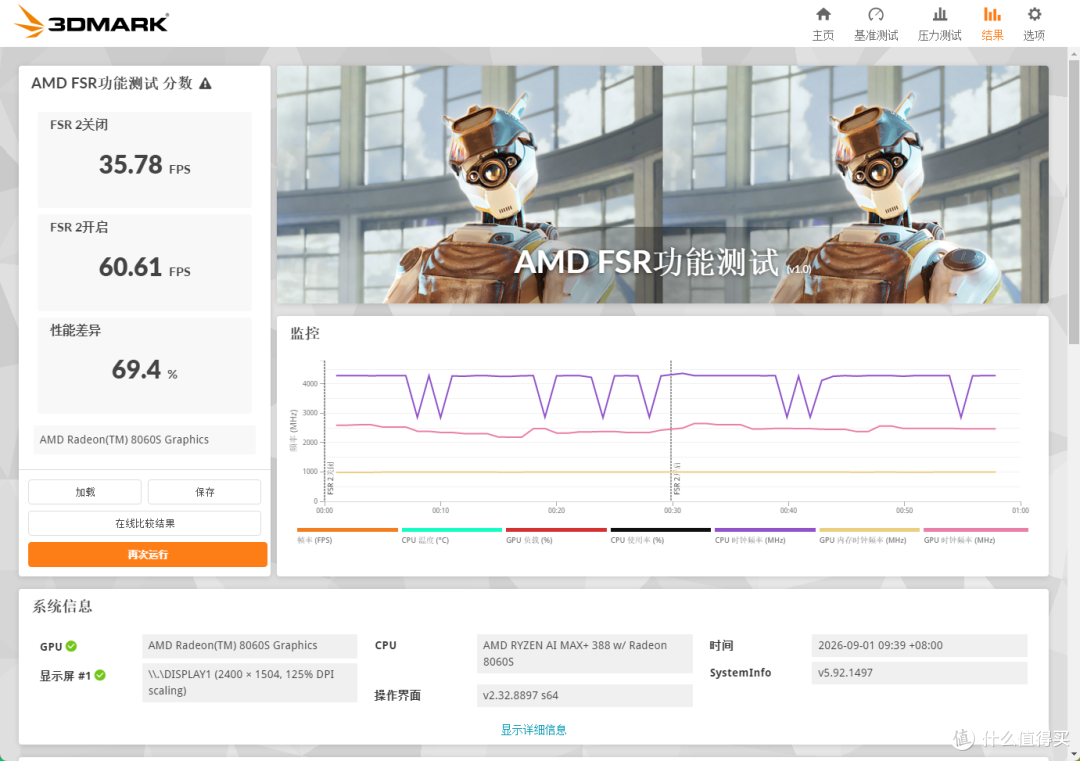Click the 00:30 time axis label

672,510
